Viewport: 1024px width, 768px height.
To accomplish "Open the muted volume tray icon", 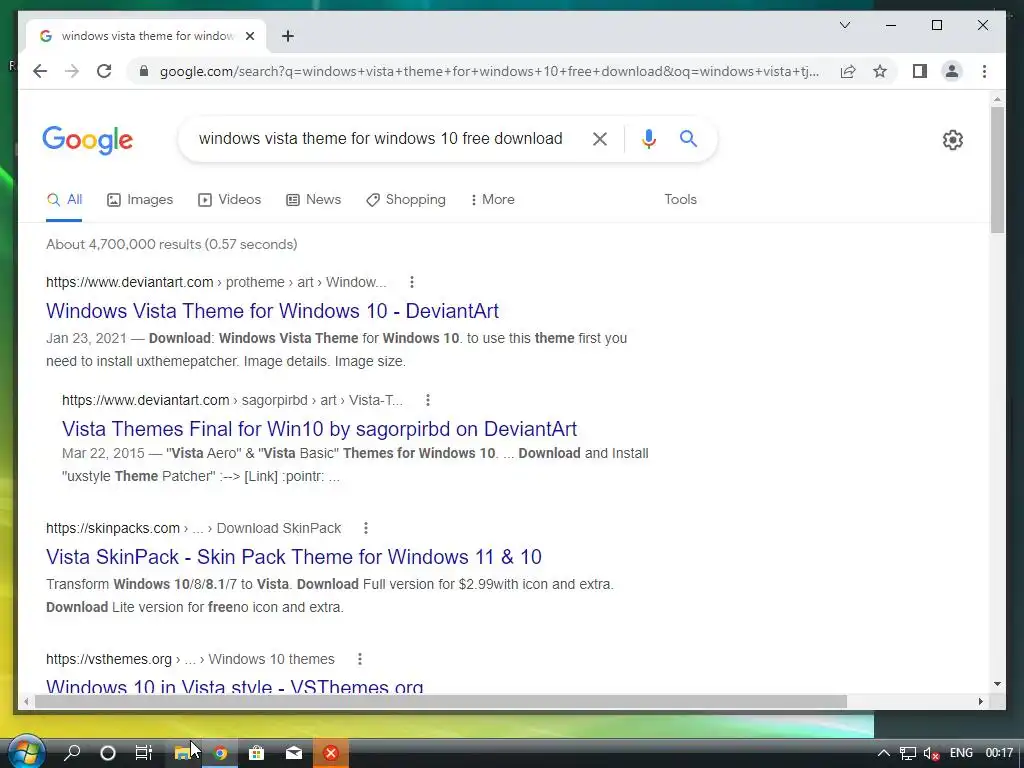I will point(931,753).
